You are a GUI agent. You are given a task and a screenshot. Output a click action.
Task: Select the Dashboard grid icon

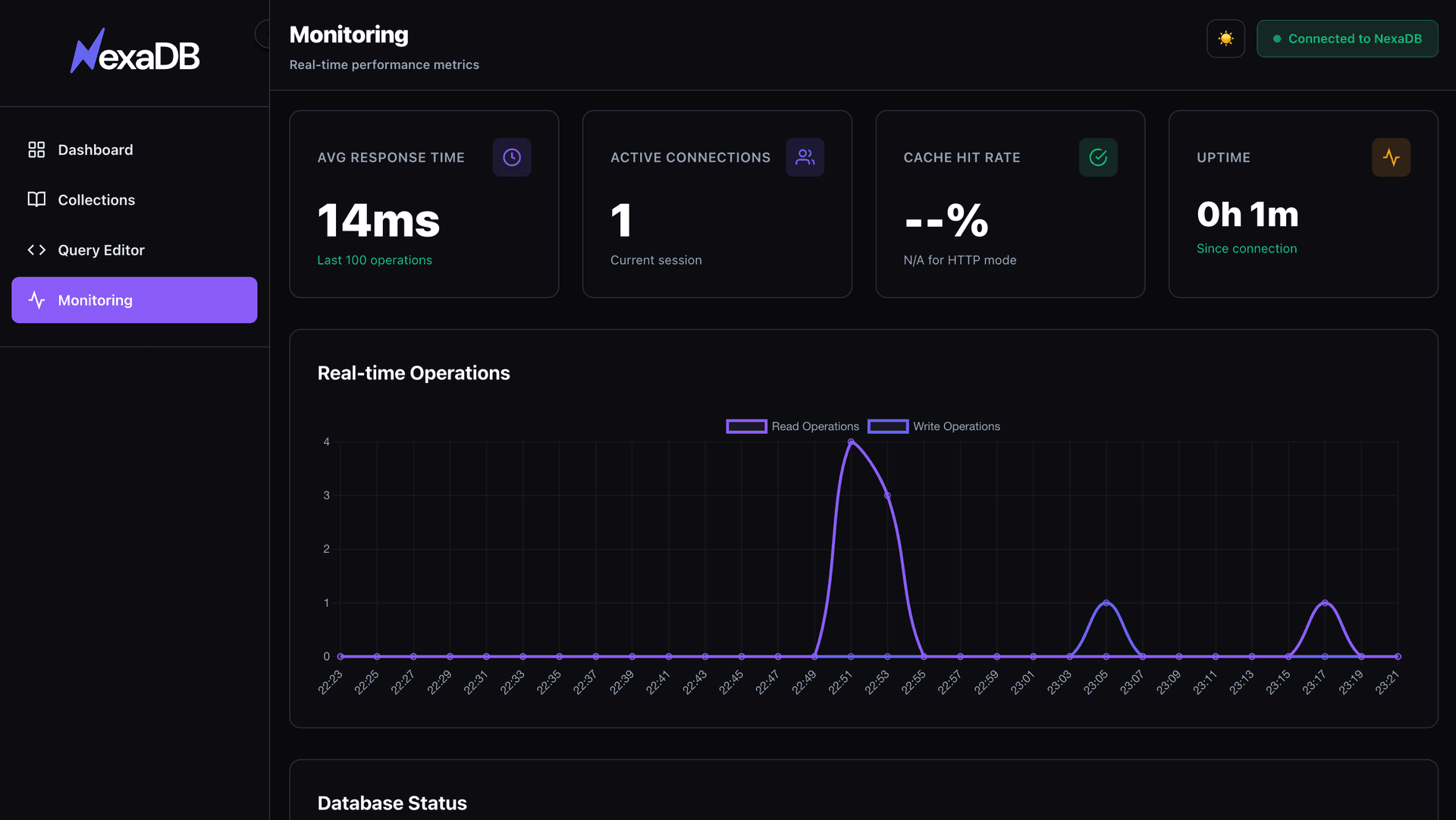point(36,149)
